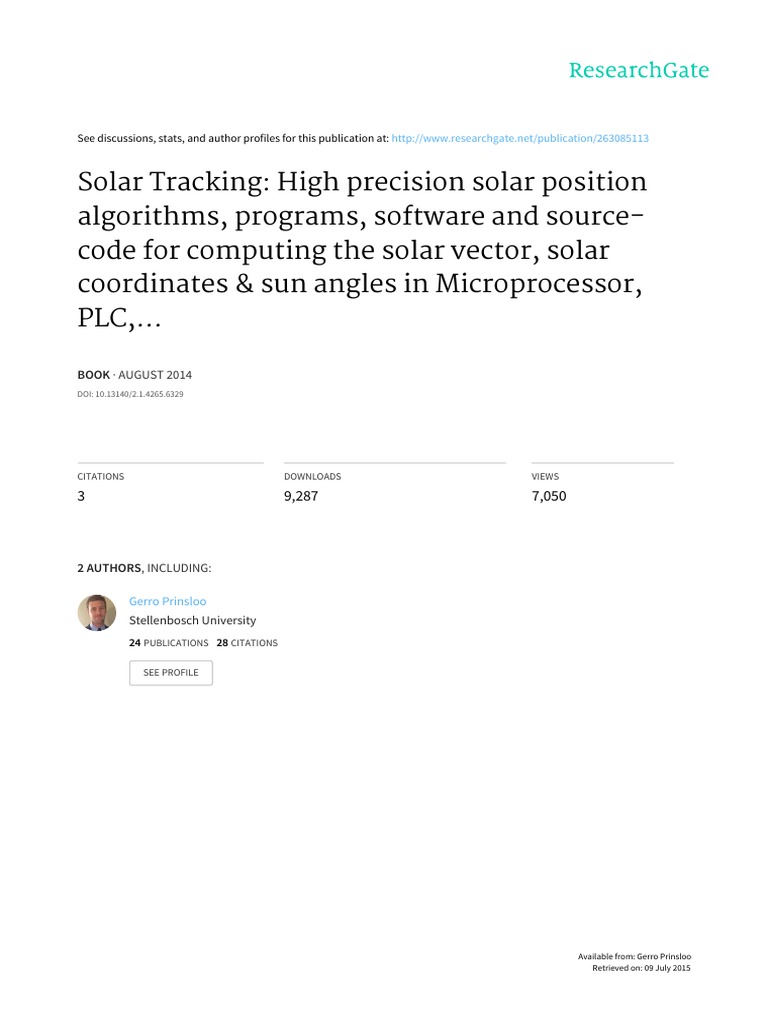This screenshot has width=768, height=1024.
Task: Click the DOWNLOADS heading
Action: pyautogui.click(x=312, y=477)
